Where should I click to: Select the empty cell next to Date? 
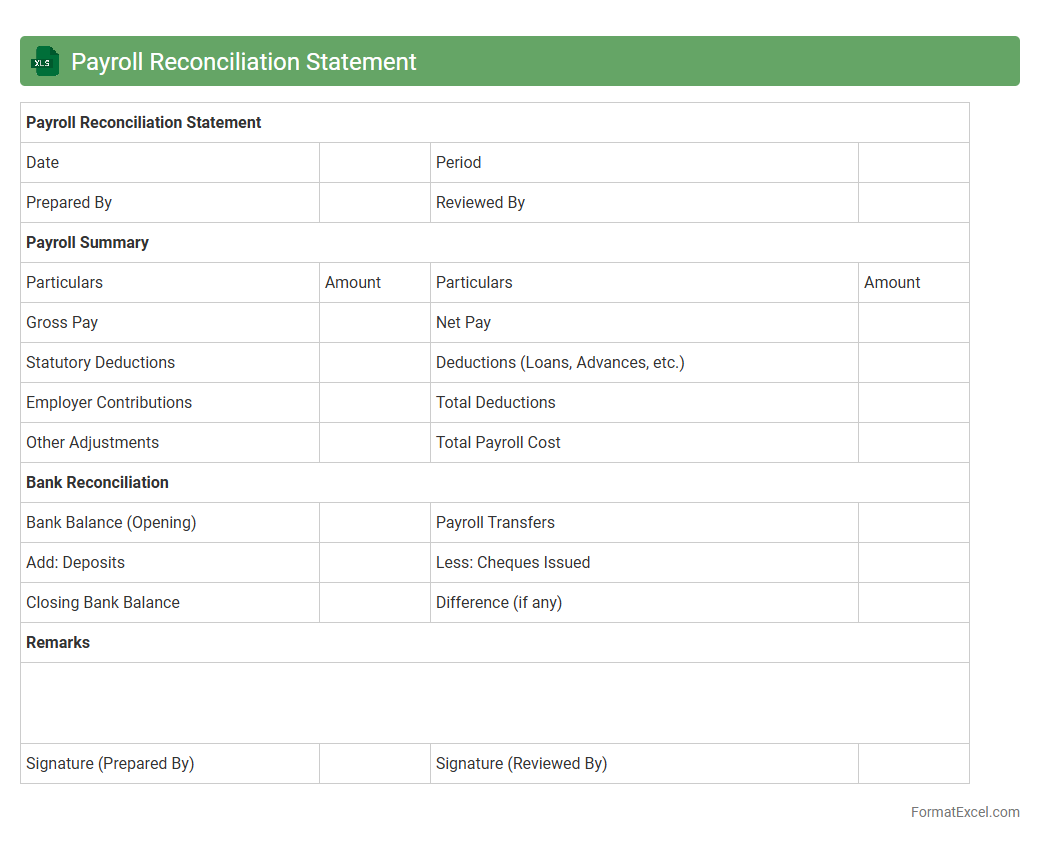[374, 163]
